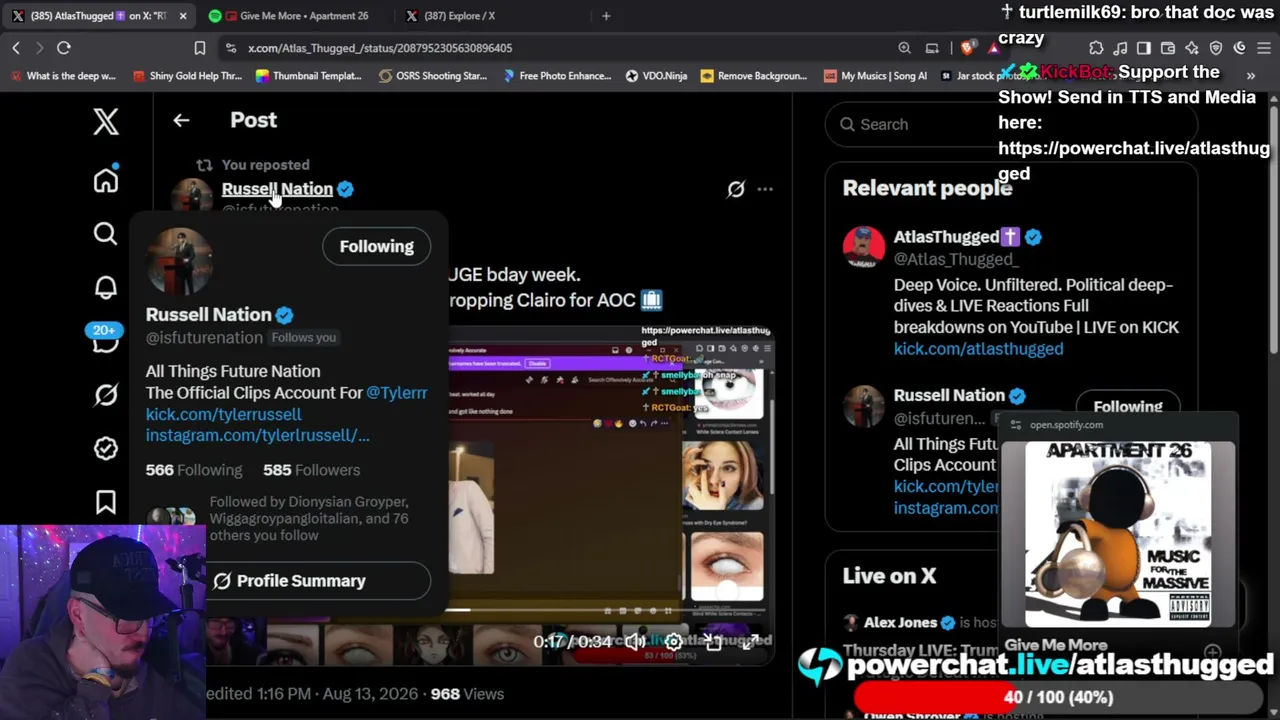This screenshot has width=1280, height=720.
Task: Open Profile Summary in the hover card
Action: (x=289, y=581)
